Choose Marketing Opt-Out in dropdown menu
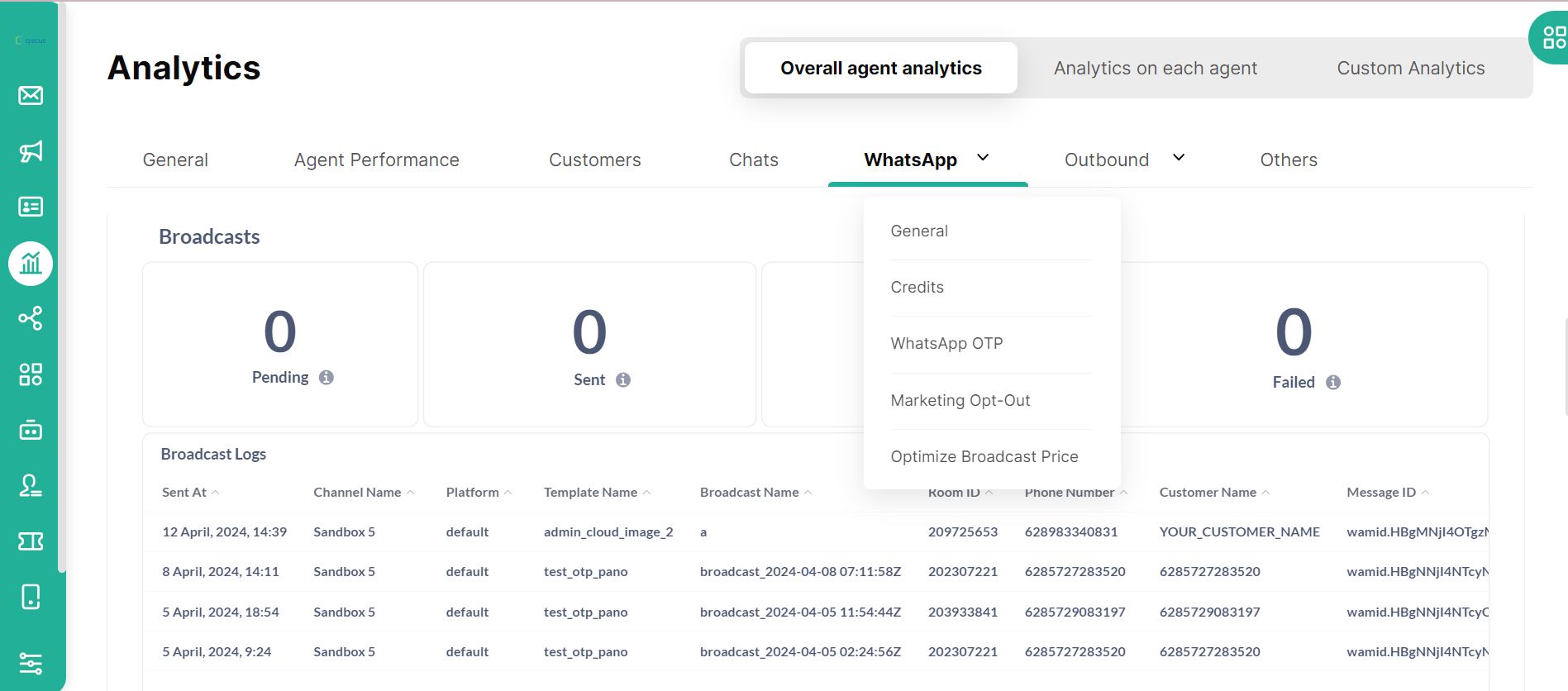 [x=960, y=401]
